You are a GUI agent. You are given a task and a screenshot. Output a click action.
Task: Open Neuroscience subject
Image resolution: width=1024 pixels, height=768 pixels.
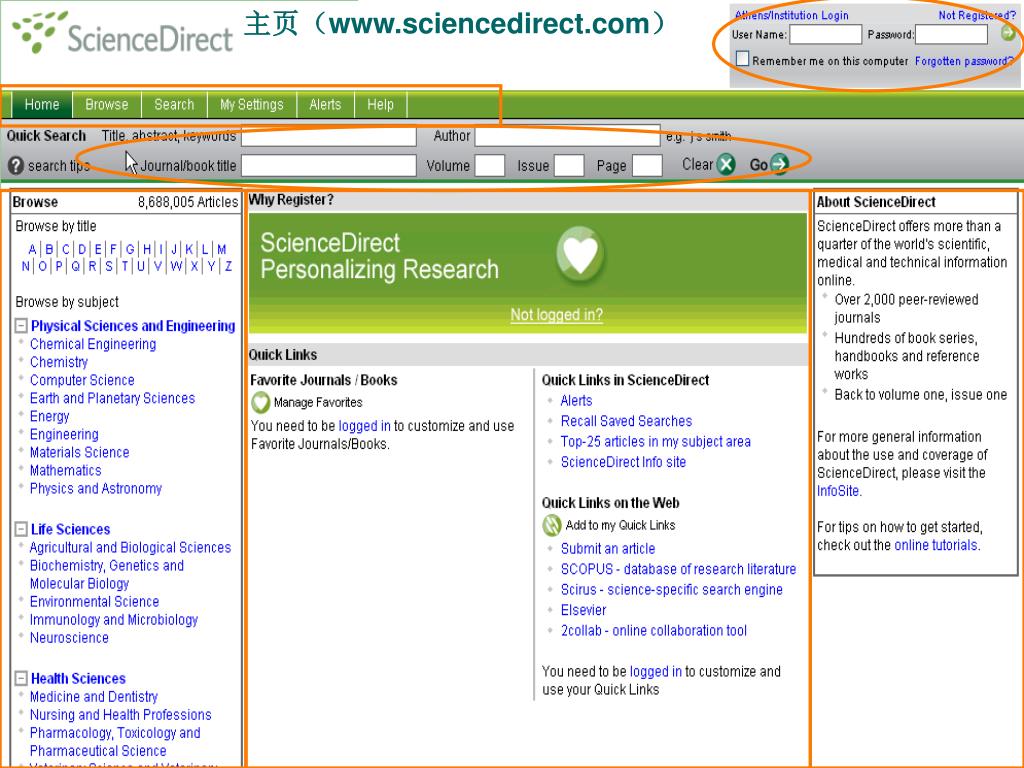[x=69, y=637]
